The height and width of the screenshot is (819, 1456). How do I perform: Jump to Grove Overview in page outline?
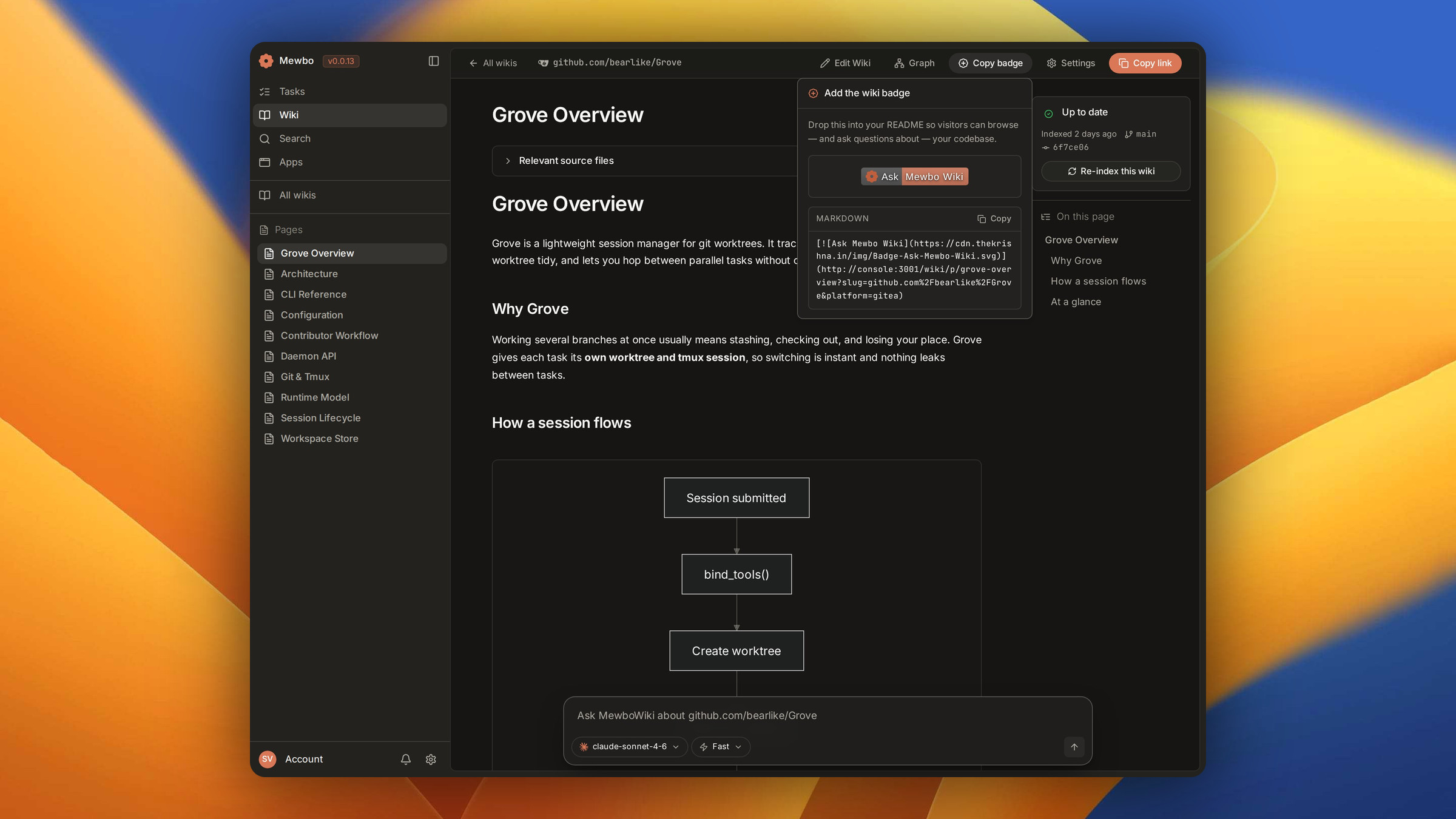(1081, 240)
